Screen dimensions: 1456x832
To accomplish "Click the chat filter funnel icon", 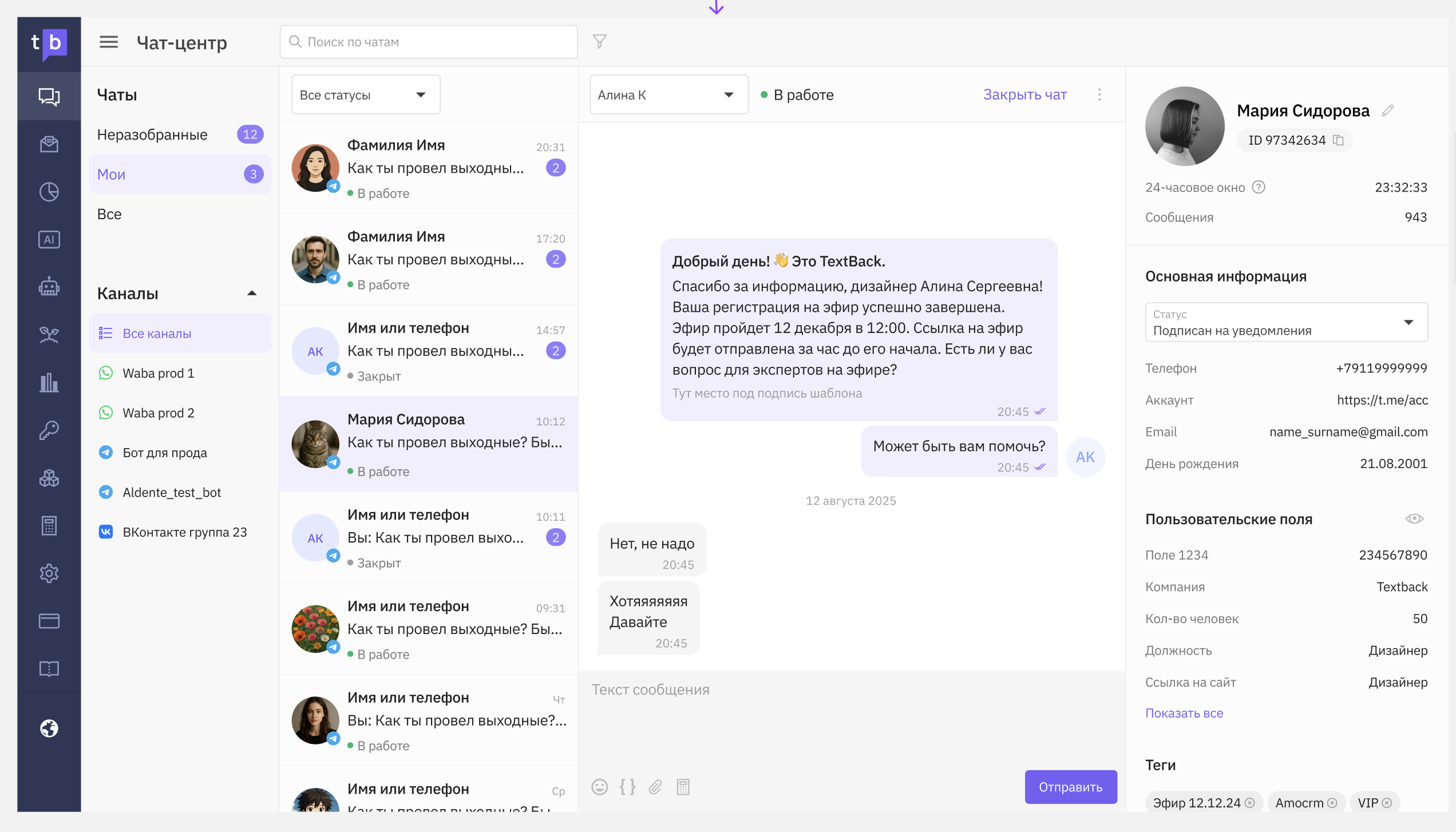I will coord(599,42).
